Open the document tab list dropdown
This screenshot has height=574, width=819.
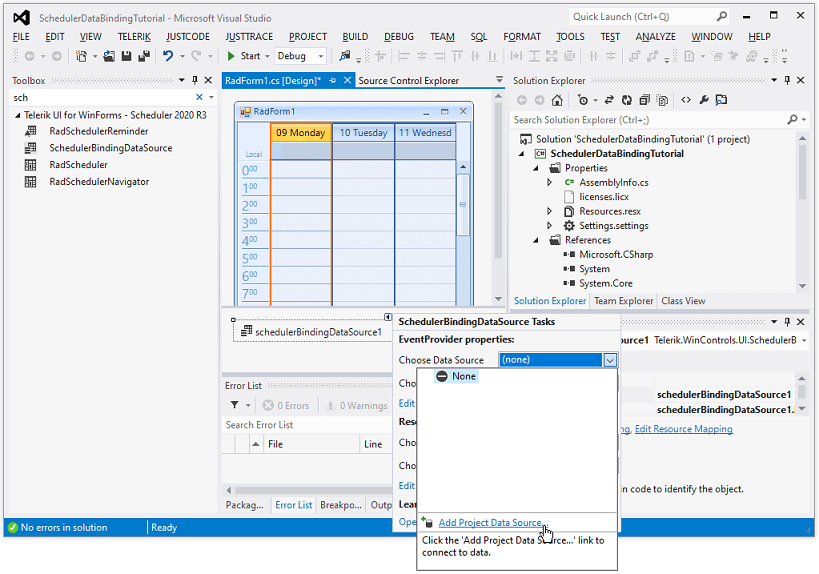tap(499, 79)
